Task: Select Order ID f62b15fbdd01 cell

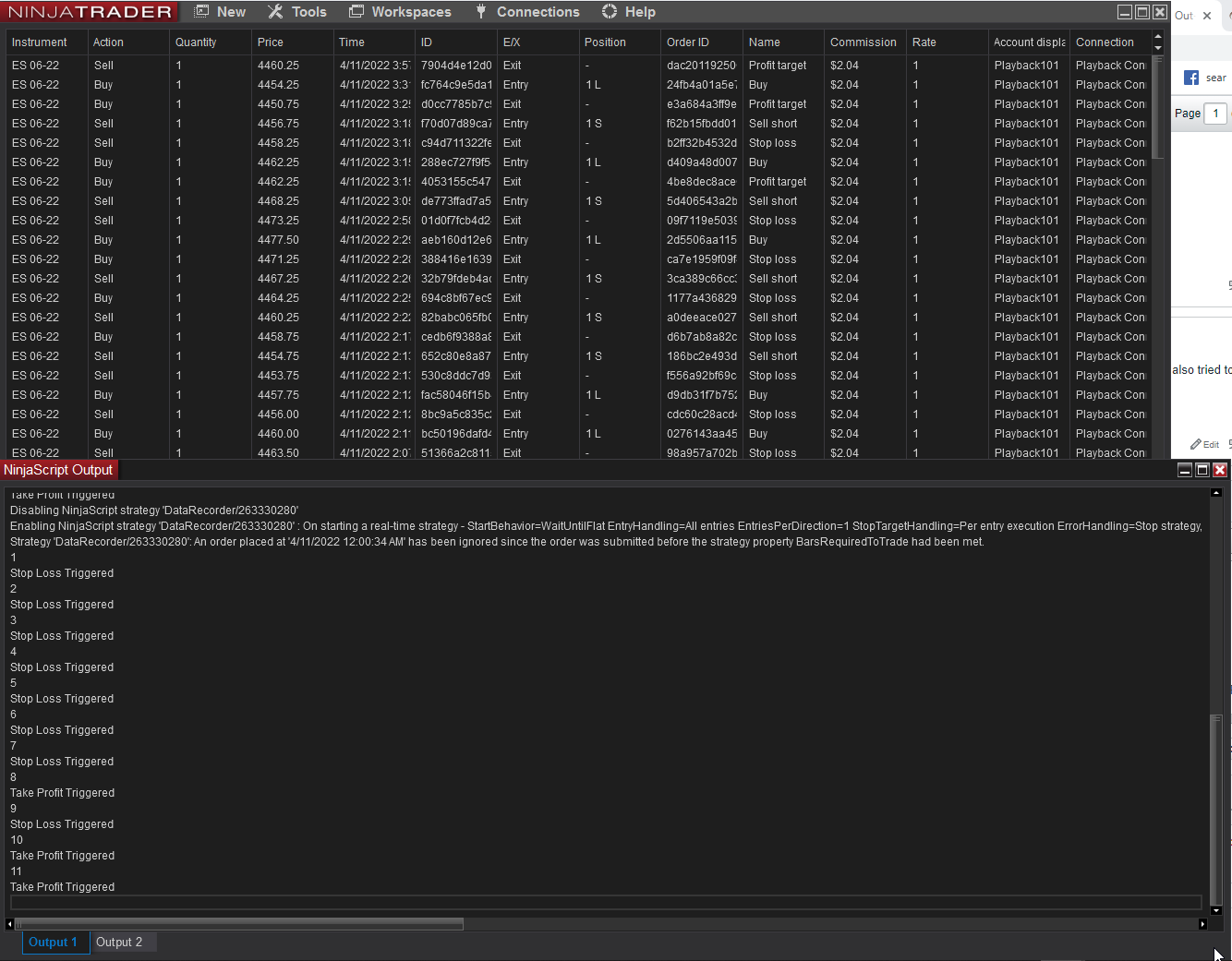Action: 701,124
